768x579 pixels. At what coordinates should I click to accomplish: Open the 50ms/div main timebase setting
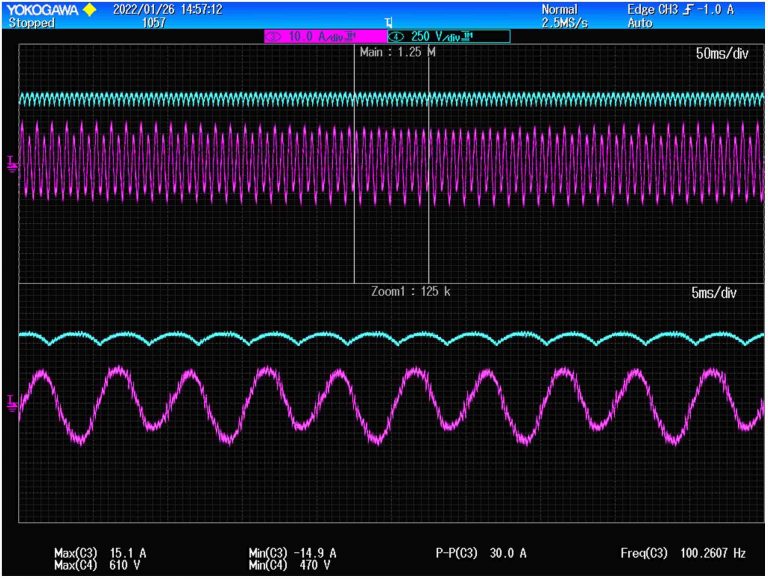[x=721, y=54]
